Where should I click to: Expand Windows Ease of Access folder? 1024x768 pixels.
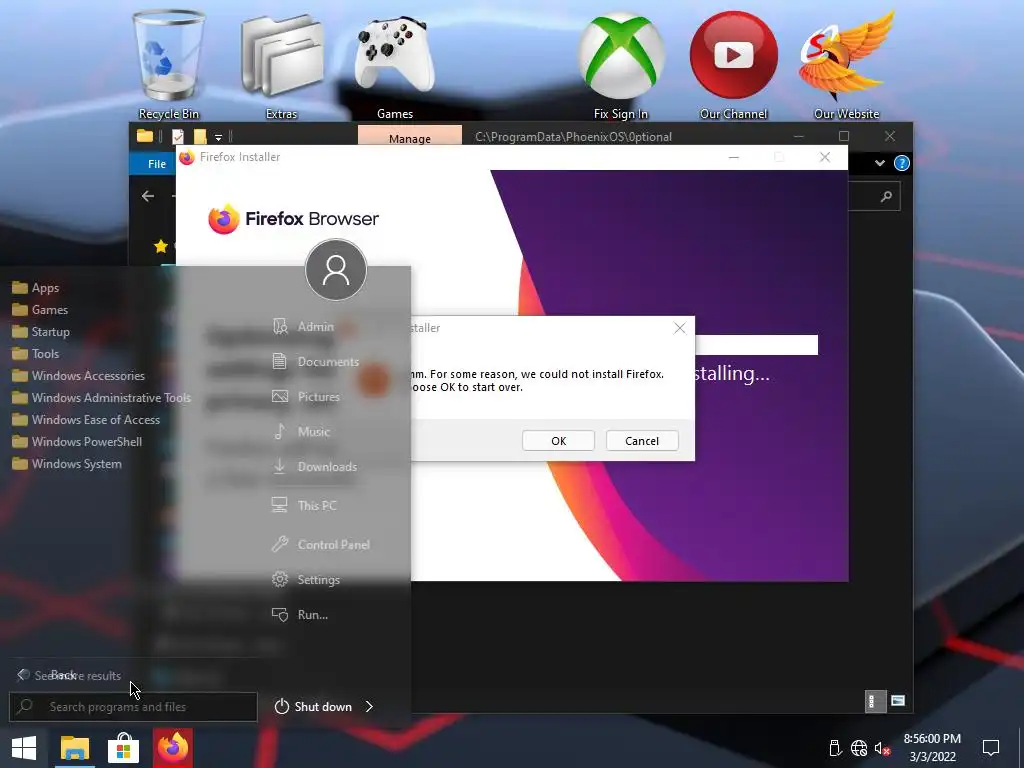click(86, 419)
